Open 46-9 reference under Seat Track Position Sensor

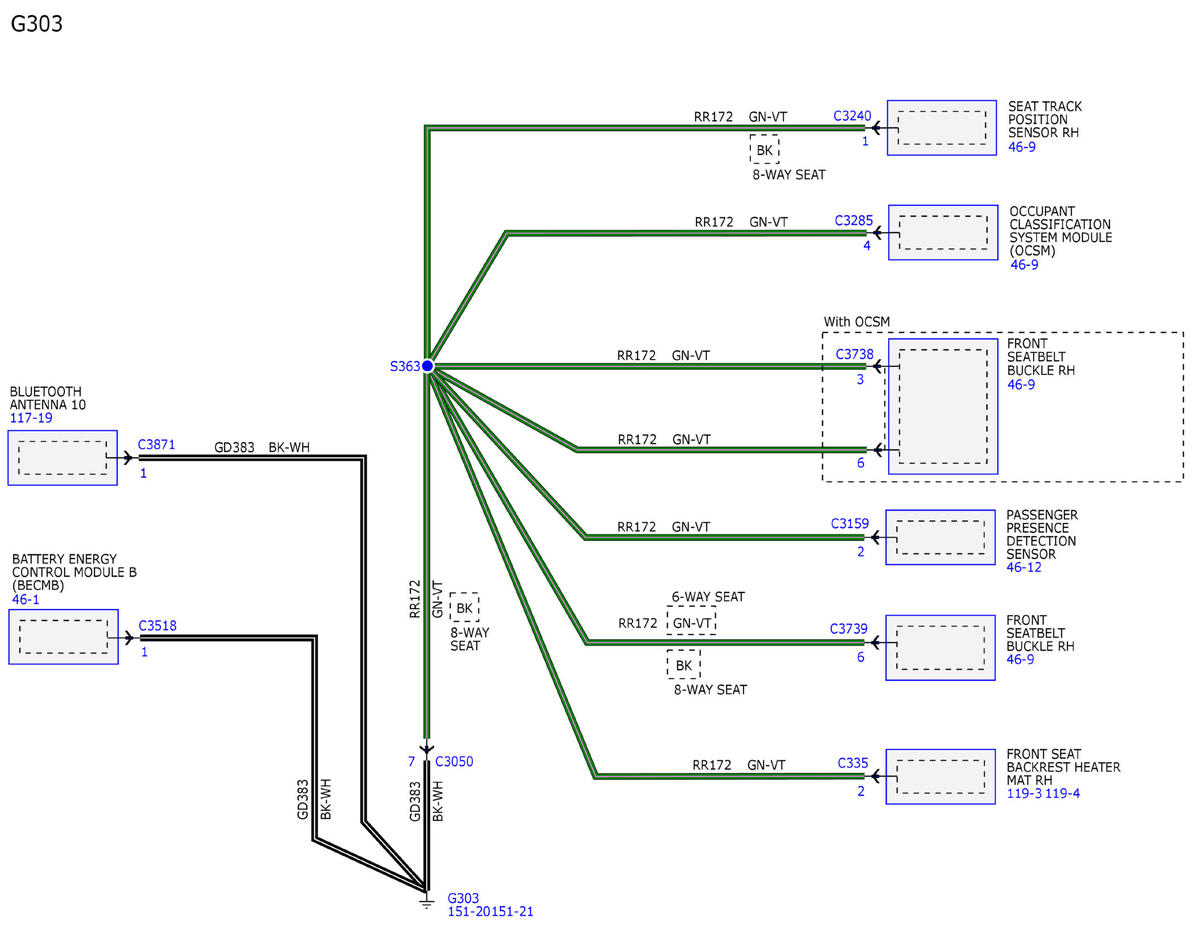click(1024, 146)
